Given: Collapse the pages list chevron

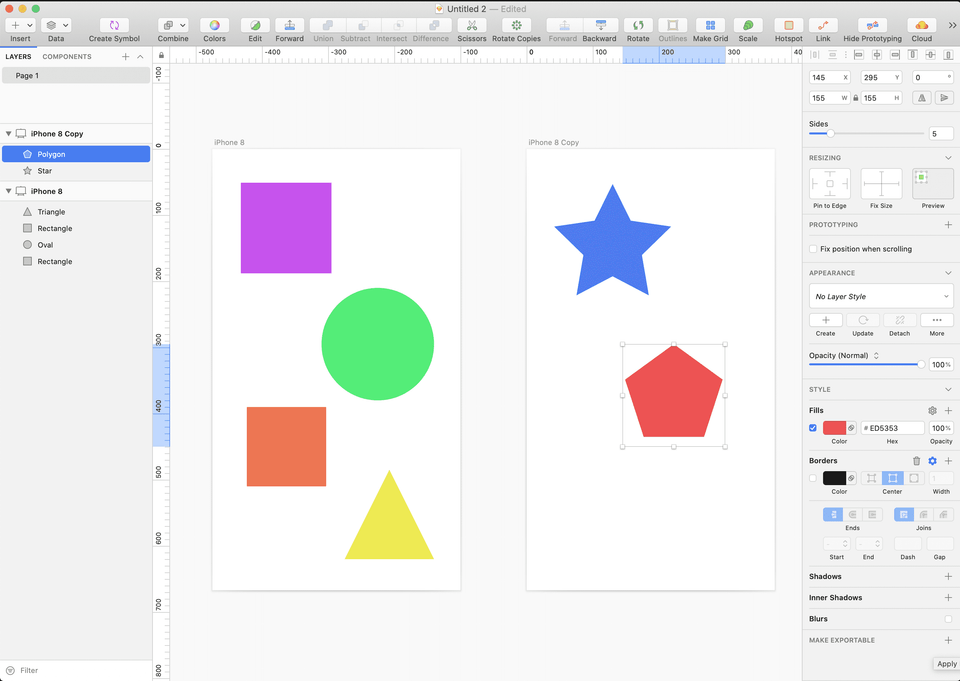Looking at the screenshot, I should coord(140,56).
